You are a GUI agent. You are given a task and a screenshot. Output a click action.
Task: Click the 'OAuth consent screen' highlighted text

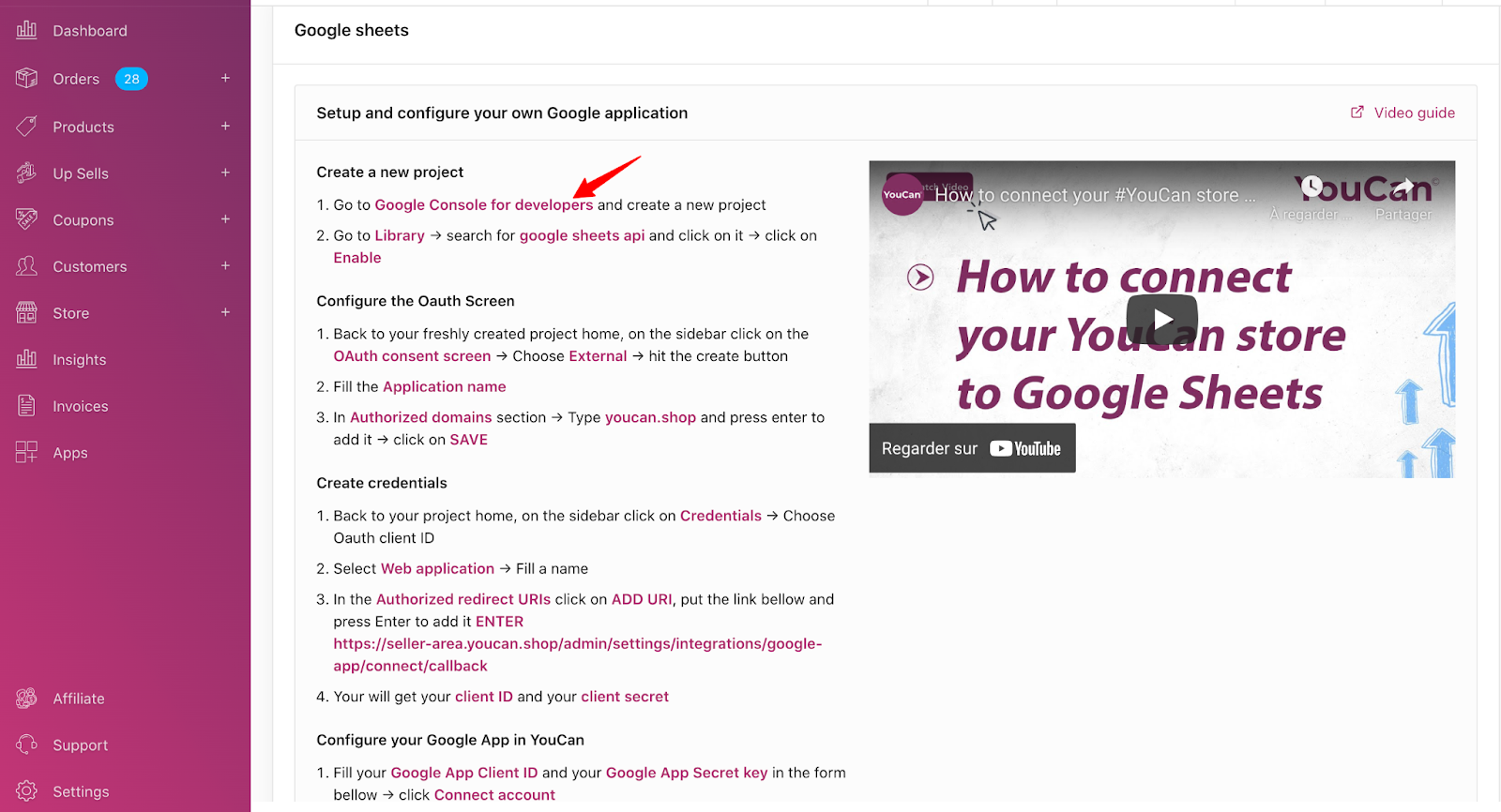(x=413, y=356)
